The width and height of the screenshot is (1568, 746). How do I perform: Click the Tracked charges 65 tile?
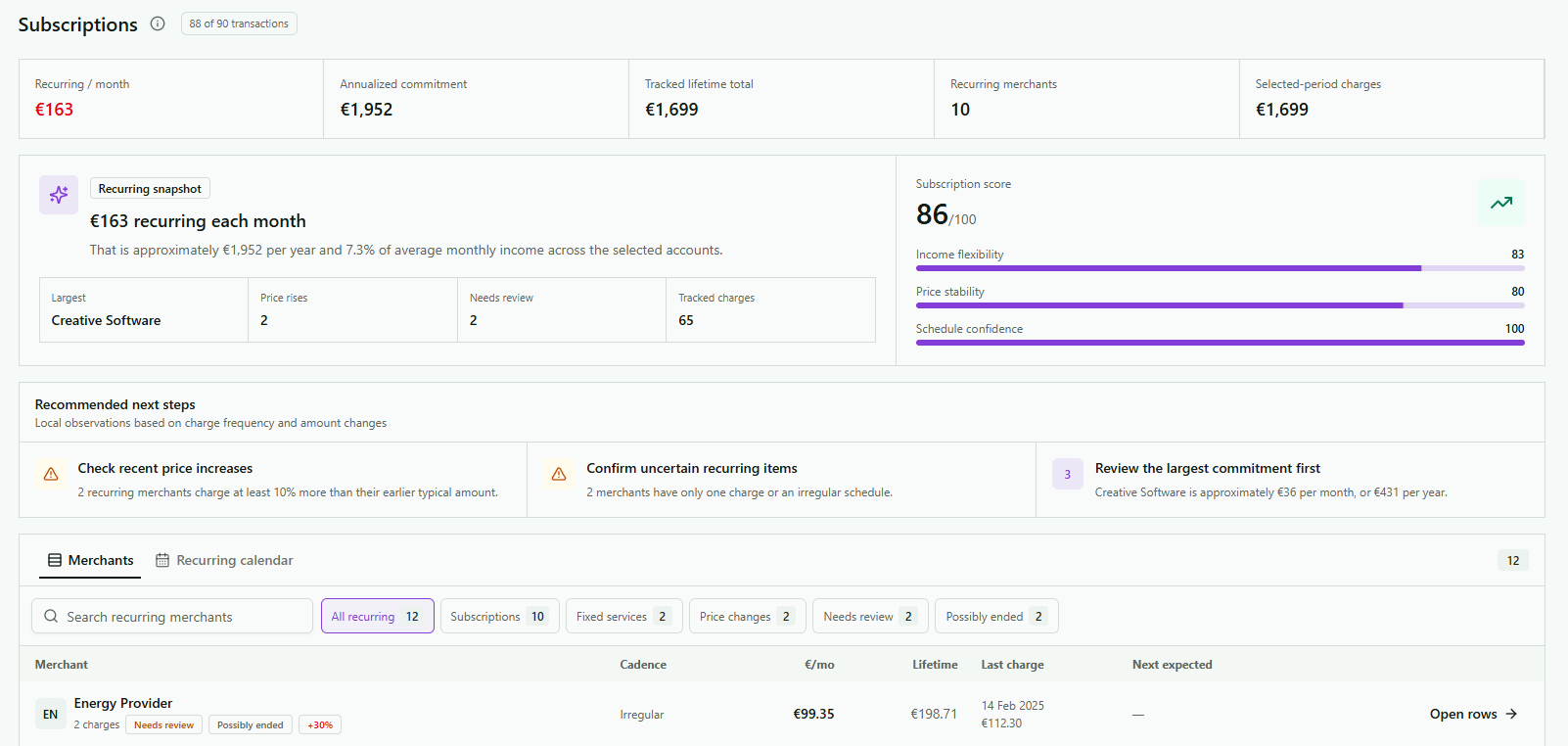771,310
